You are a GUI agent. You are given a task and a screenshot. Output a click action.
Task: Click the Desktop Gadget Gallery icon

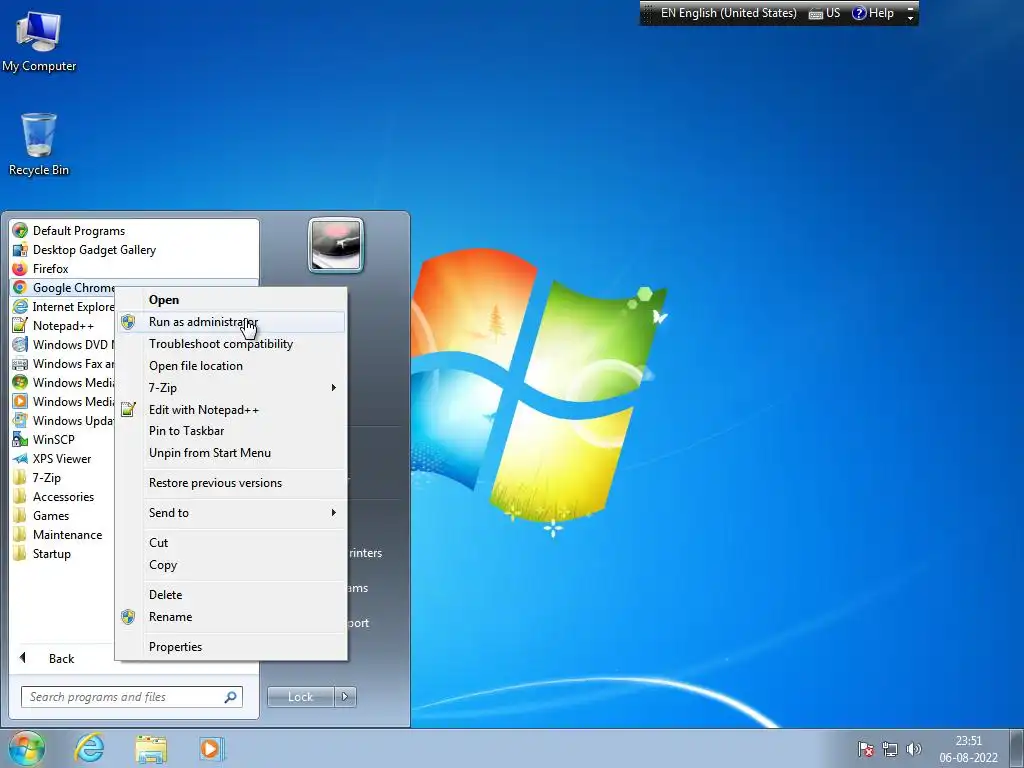pos(20,249)
